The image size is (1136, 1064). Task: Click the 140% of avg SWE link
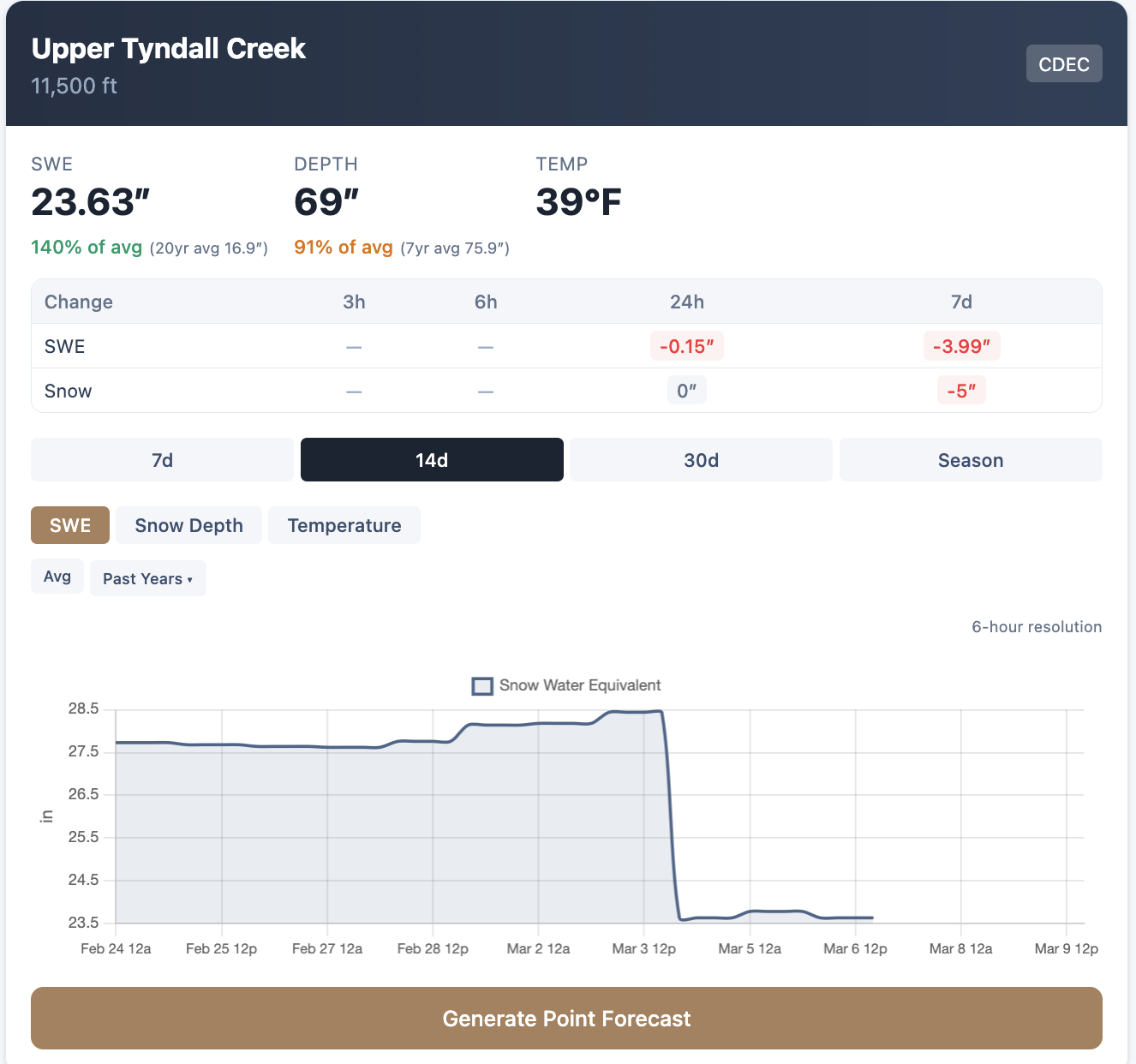tap(86, 247)
